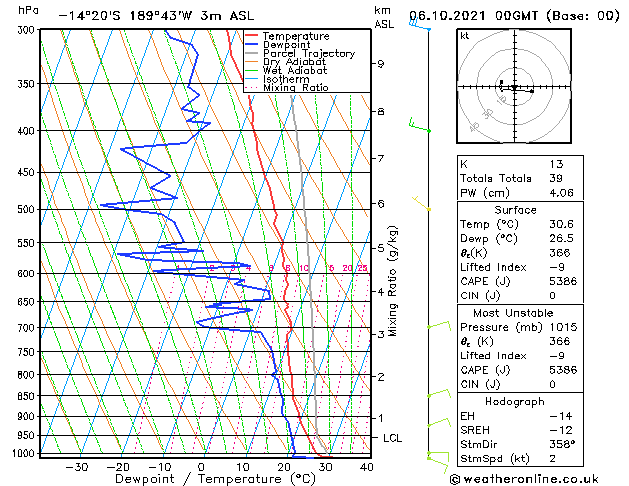Click the copyright symbol beside weatheronline.co.uk
Screen dimensions: 629x486
[457, 478]
